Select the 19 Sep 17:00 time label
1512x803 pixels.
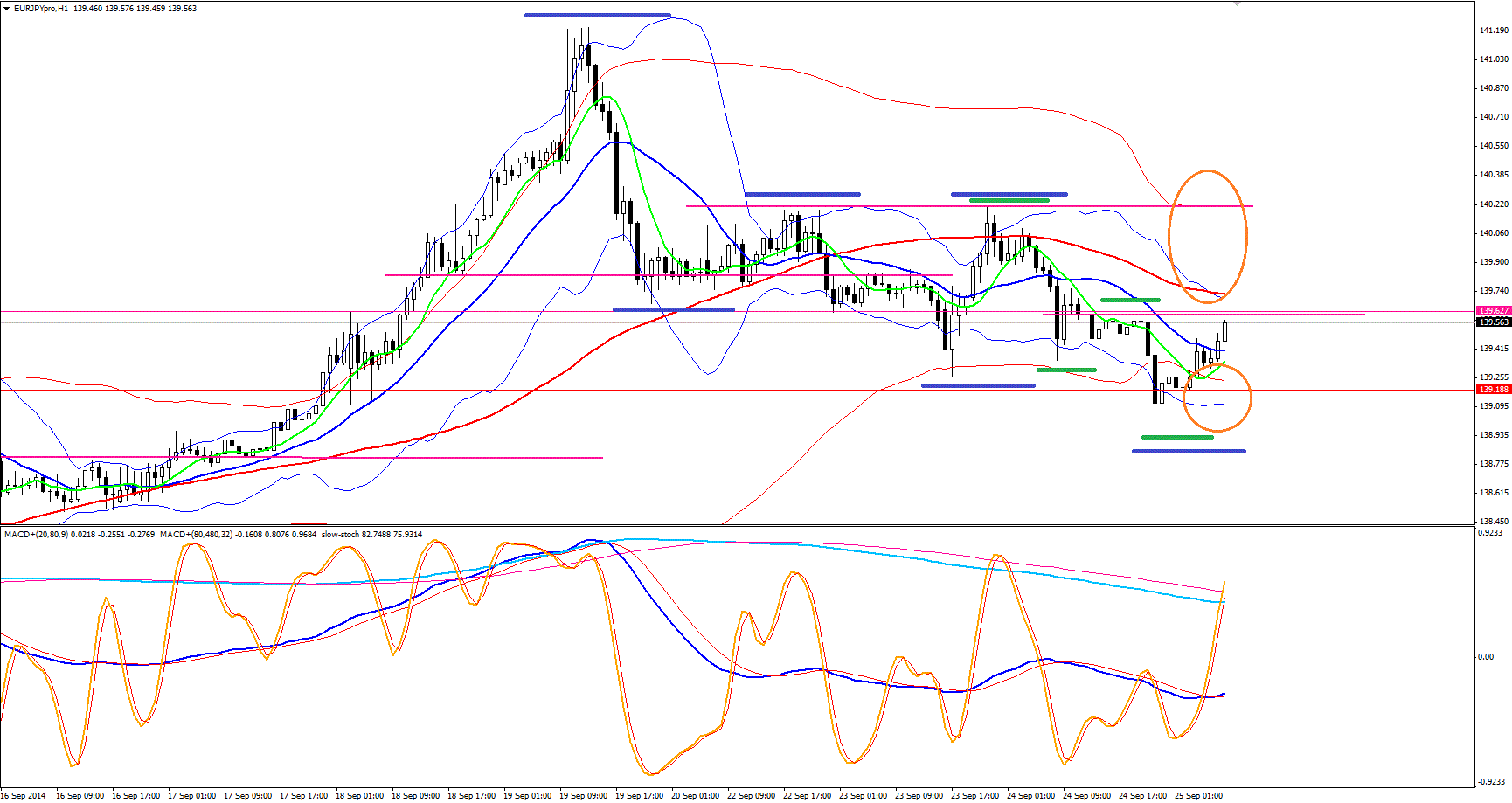coord(639,796)
